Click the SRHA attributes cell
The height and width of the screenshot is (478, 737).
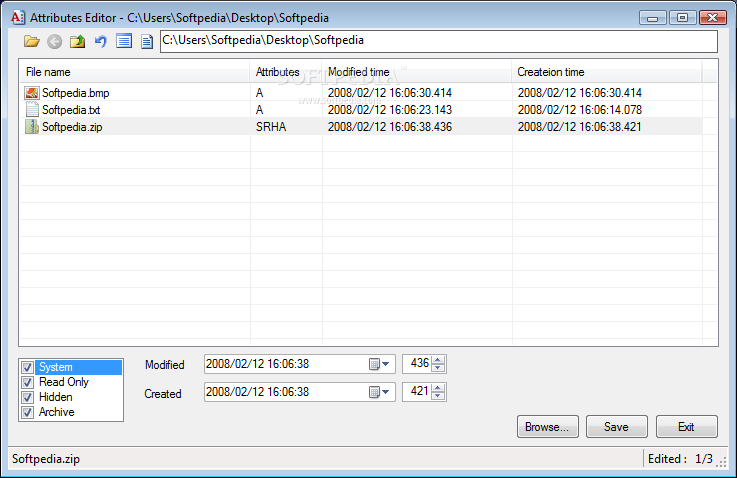tap(271, 127)
